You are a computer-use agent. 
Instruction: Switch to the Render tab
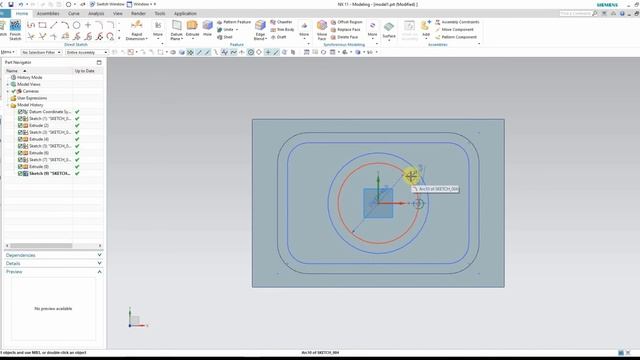pyautogui.click(x=138, y=13)
